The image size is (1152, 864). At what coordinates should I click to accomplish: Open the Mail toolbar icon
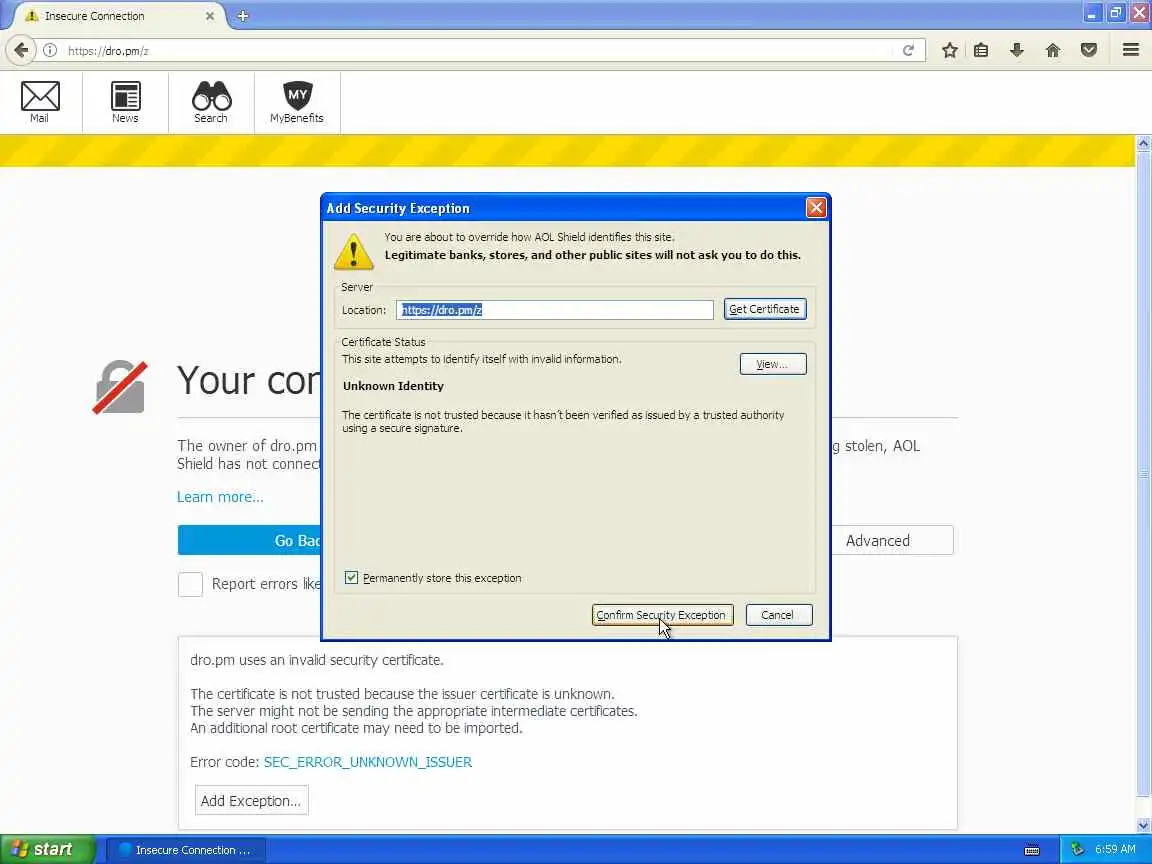(40, 102)
